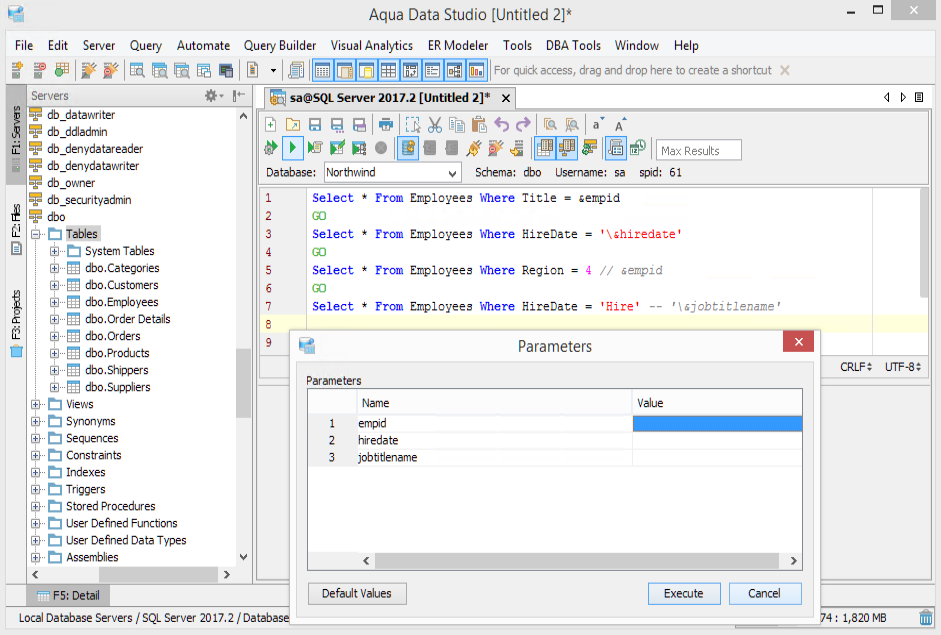
Task: Open the Query Builder menu
Action: click(280, 46)
